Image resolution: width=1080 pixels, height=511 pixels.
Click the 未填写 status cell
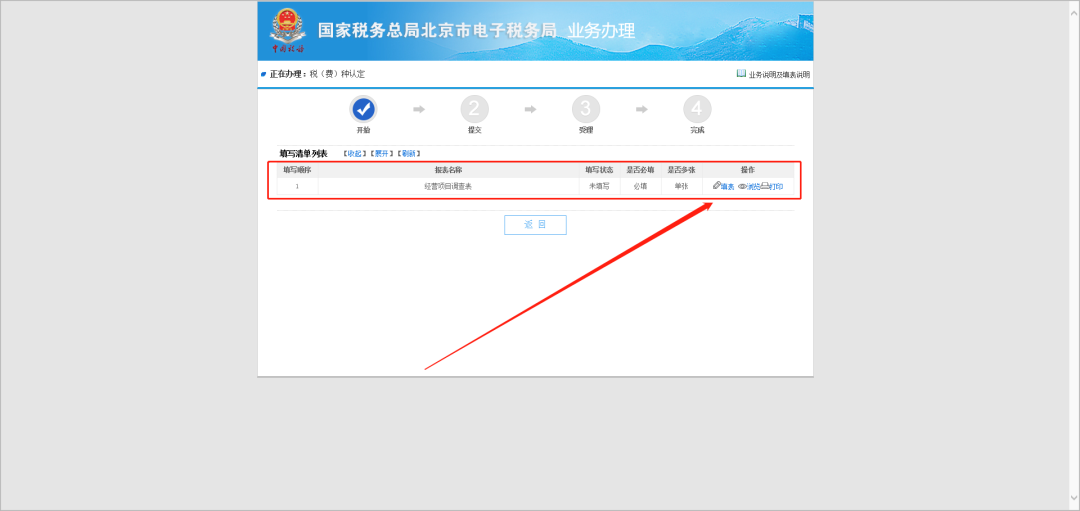click(599, 186)
